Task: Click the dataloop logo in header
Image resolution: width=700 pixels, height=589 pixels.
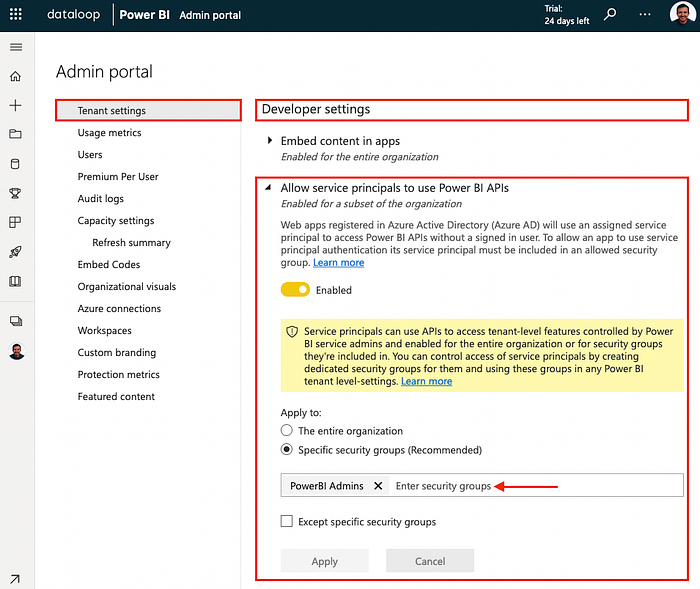Action: 74,14
